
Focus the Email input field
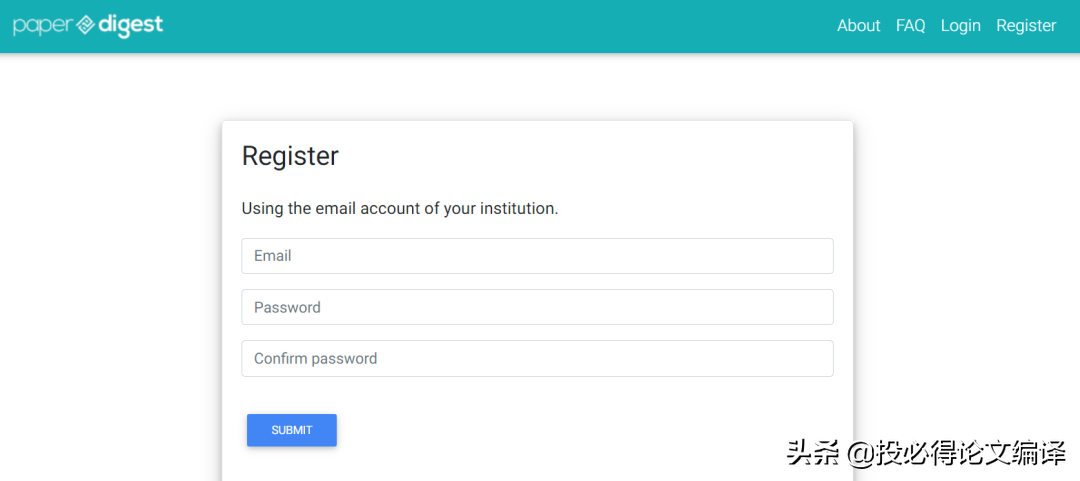click(x=537, y=256)
